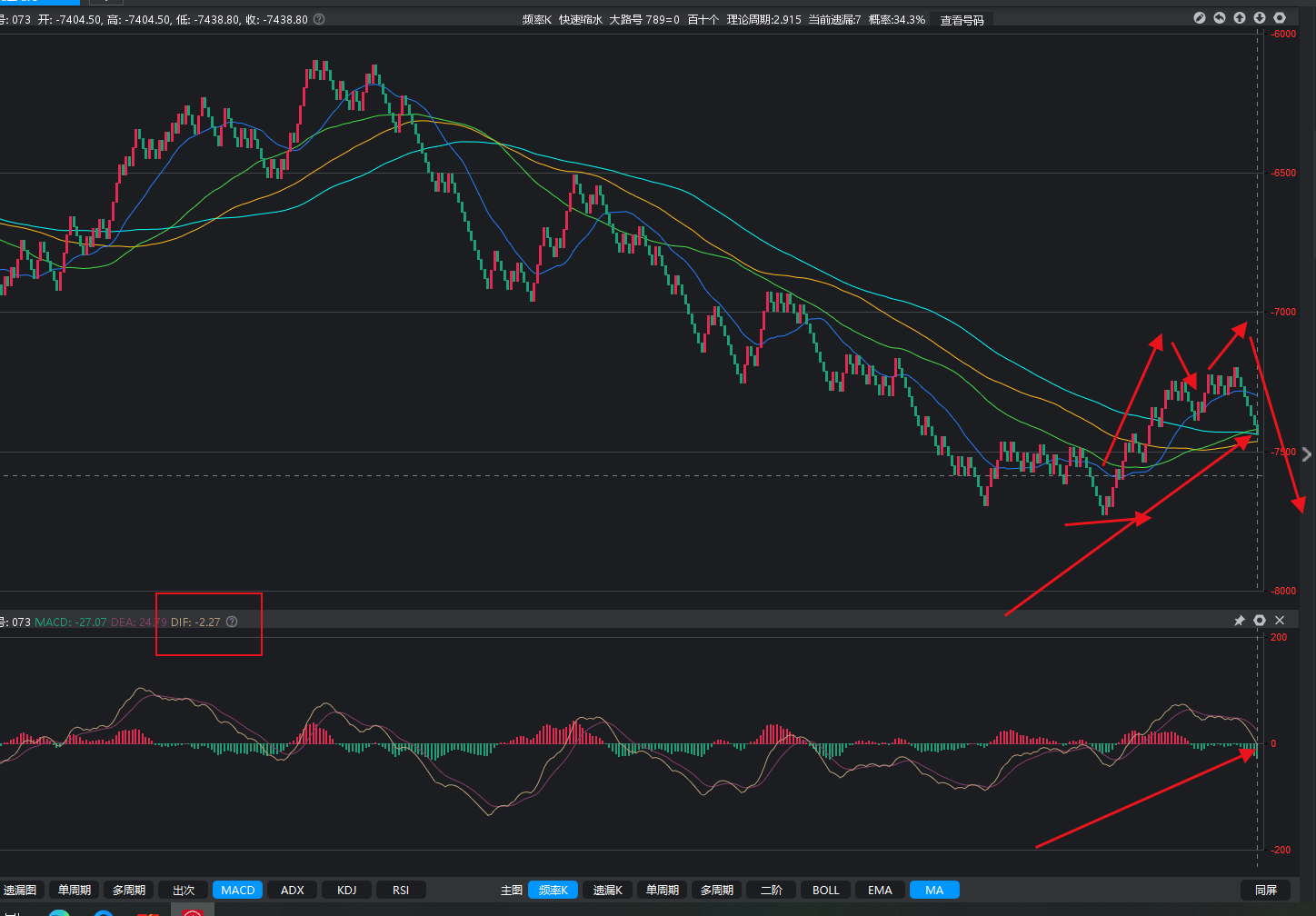1316x916 pixels.
Task: Select the MACD indicator tab
Action: [x=238, y=890]
